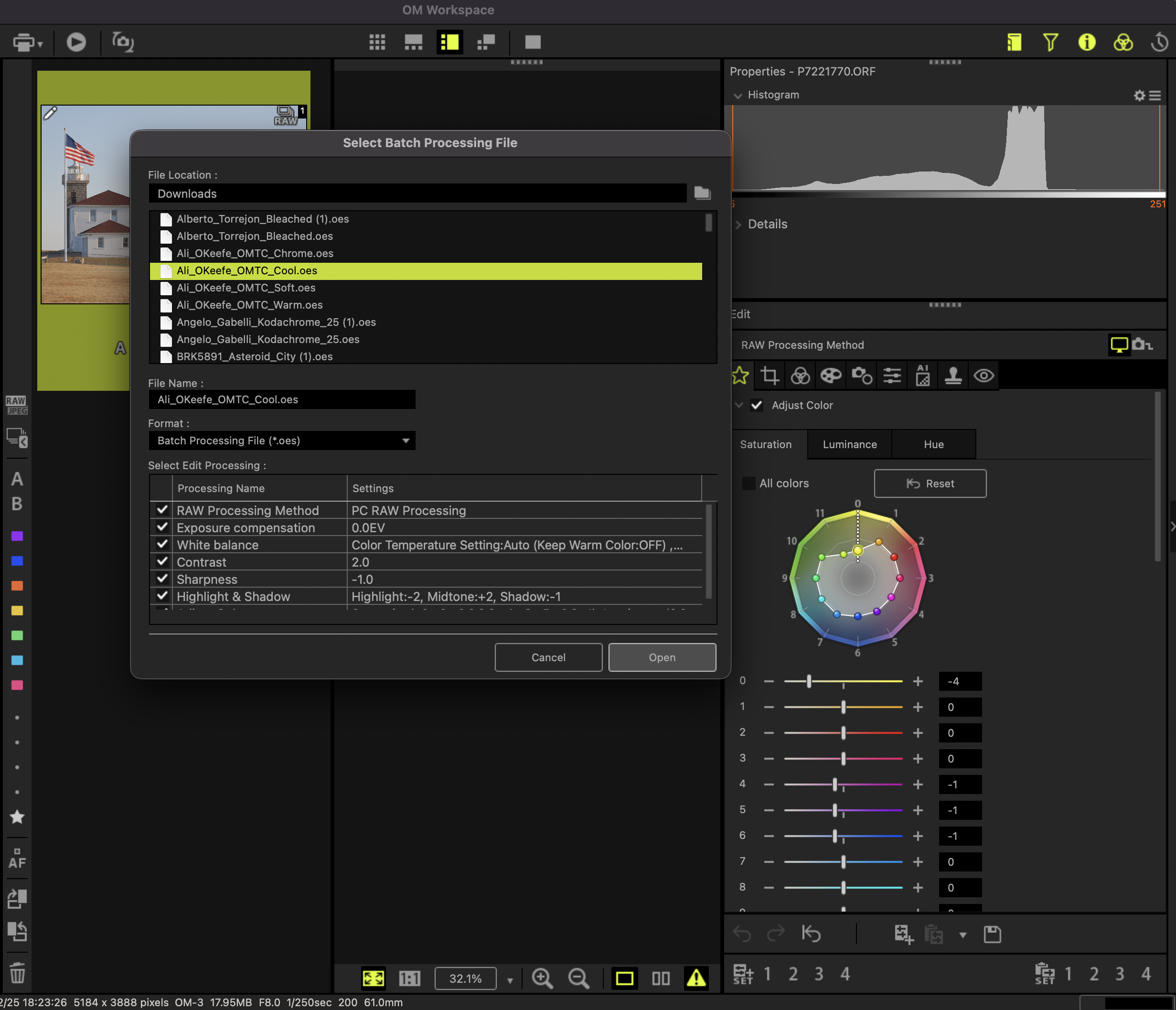
Task: Select the Clone stamp tool
Action: 952,375
